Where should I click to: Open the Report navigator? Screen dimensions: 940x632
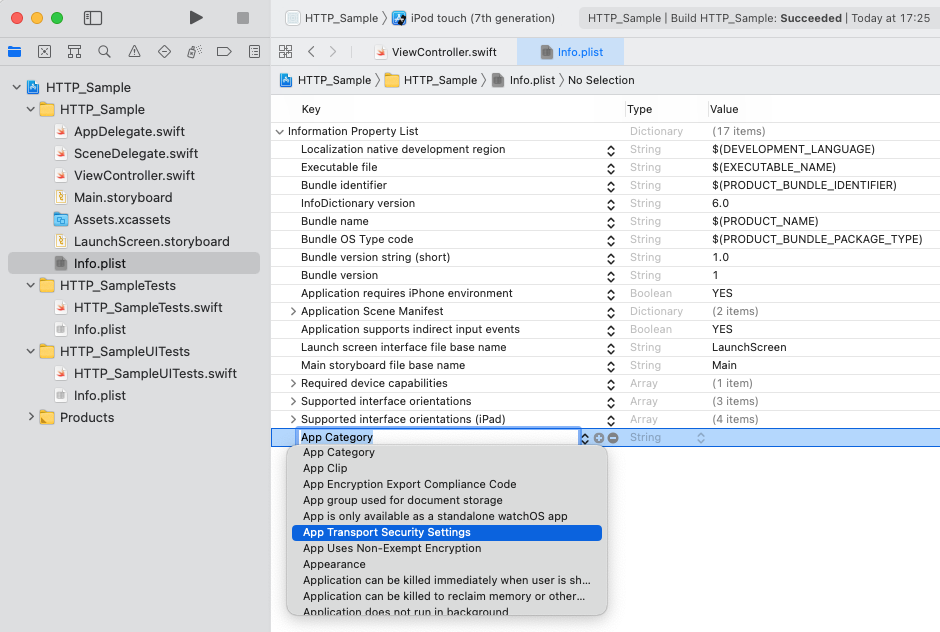[255, 52]
